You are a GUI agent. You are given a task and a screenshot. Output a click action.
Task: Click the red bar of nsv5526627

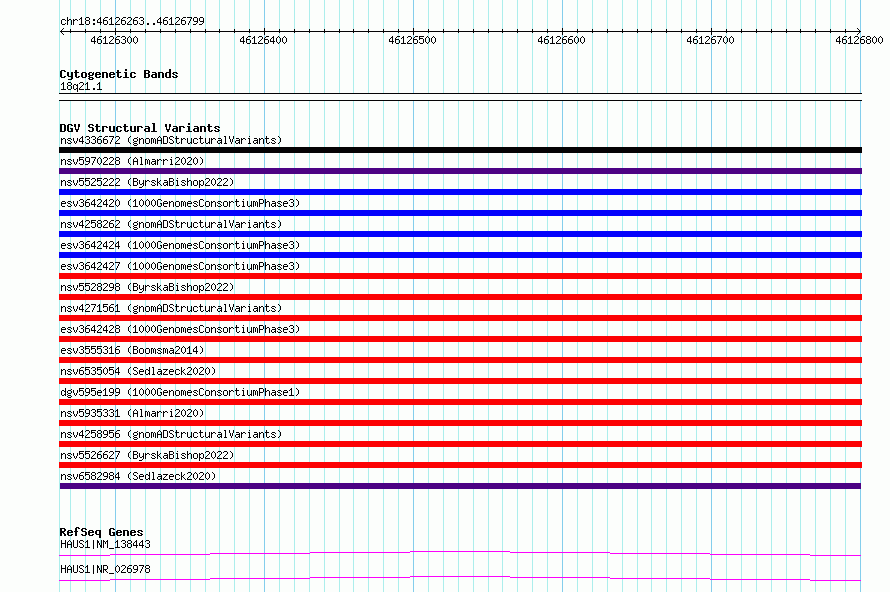(460, 465)
